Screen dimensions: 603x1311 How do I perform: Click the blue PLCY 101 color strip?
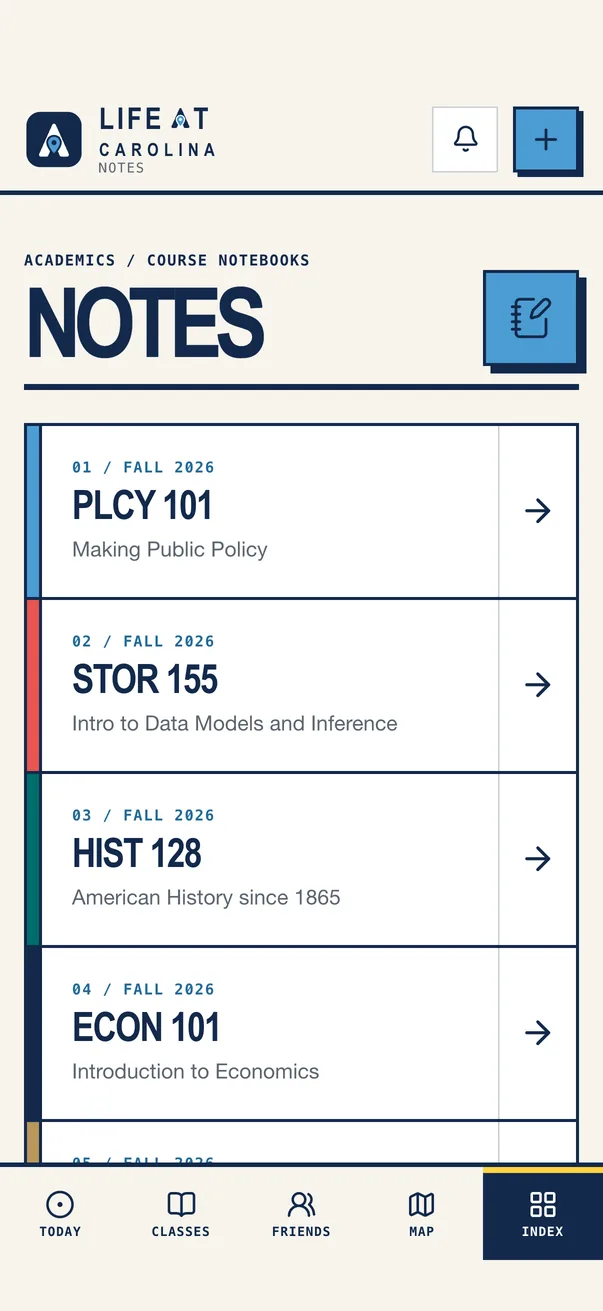point(33,511)
